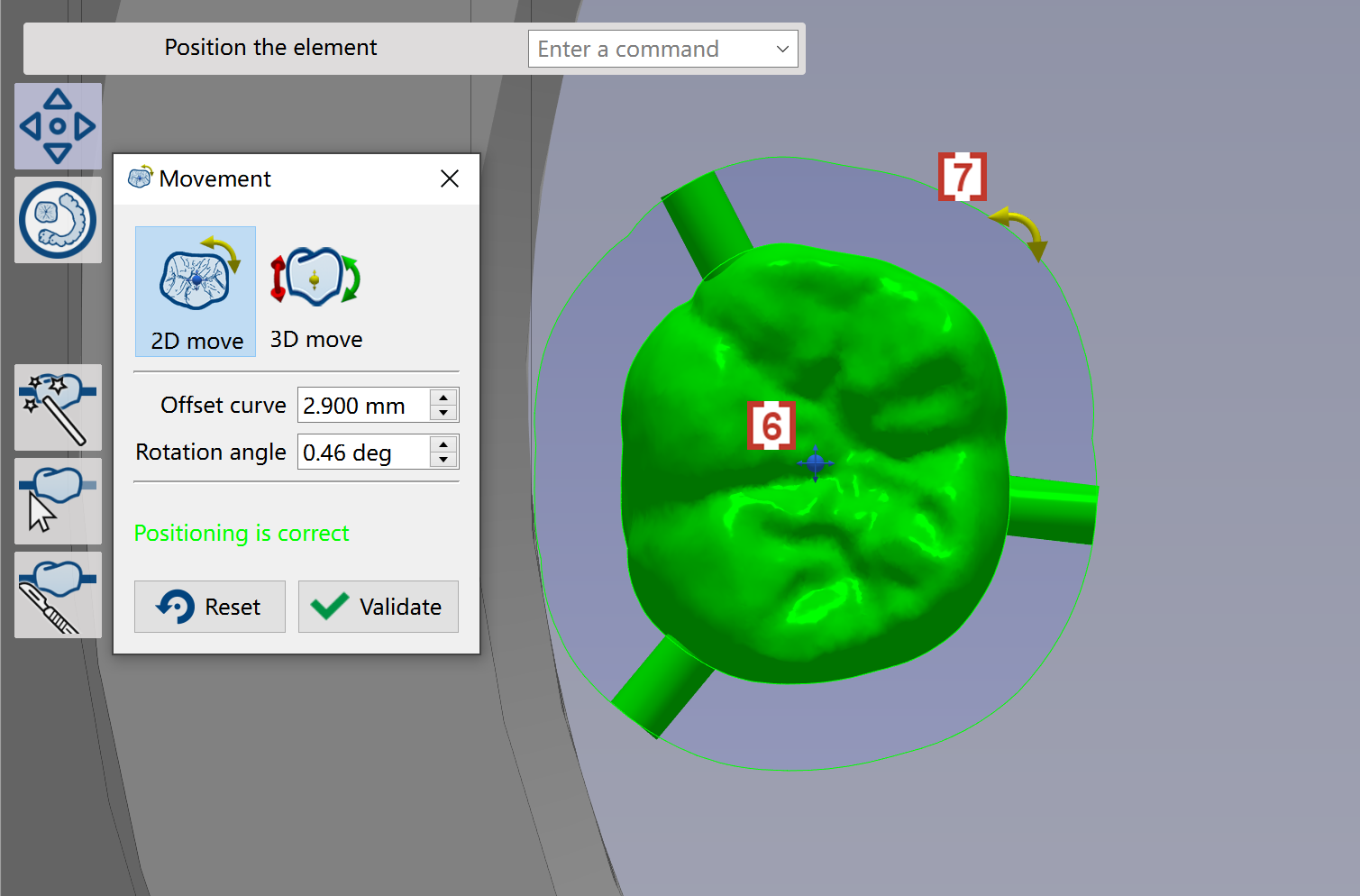Choose the tooth cursor selection tool

[58, 501]
